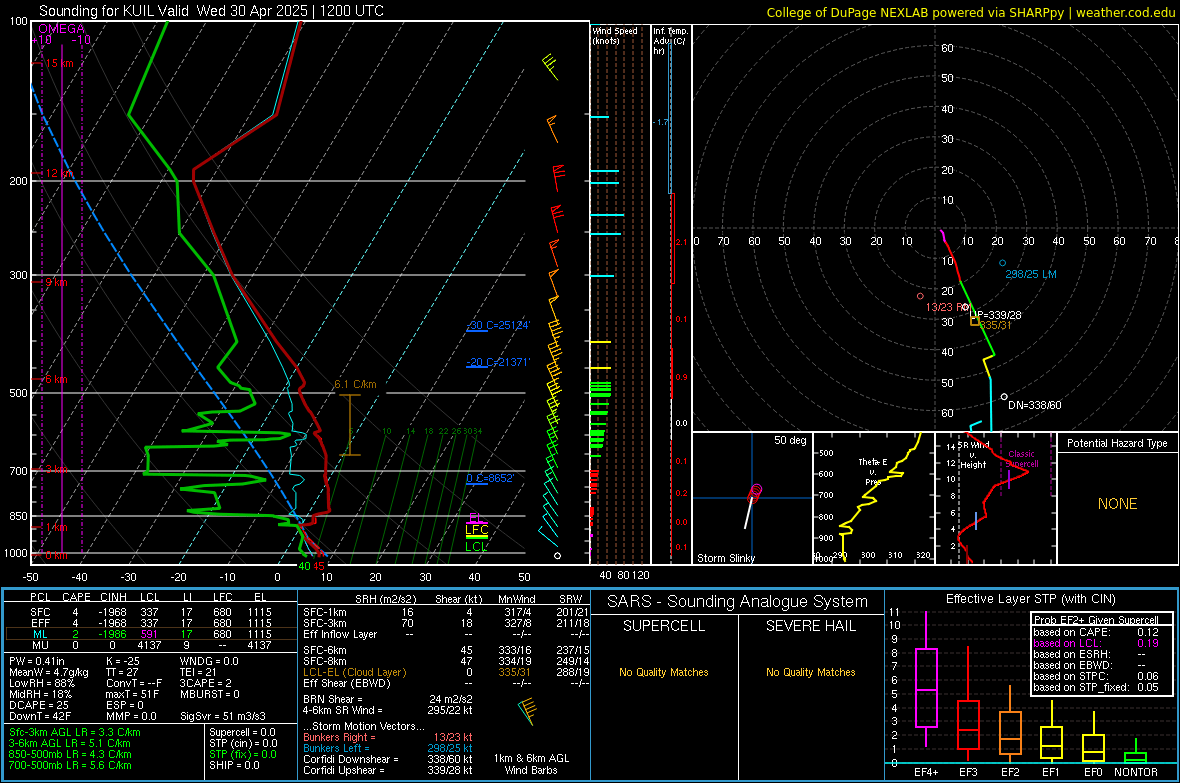Click the SARS Sounding Analogue System title
The height and width of the screenshot is (783, 1180).
[737, 602]
